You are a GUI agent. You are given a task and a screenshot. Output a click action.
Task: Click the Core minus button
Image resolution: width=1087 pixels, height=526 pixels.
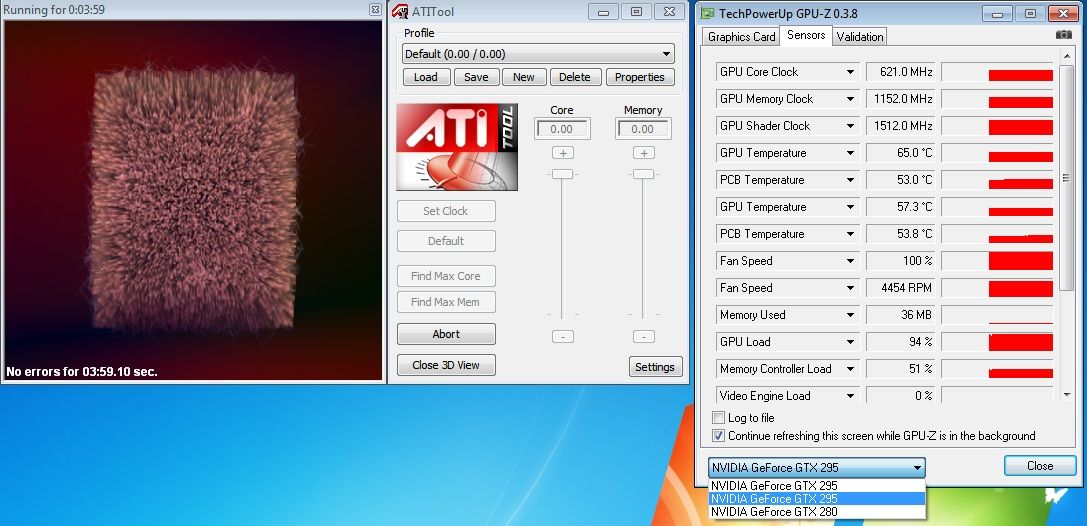pyautogui.click(x=562, y=337)
